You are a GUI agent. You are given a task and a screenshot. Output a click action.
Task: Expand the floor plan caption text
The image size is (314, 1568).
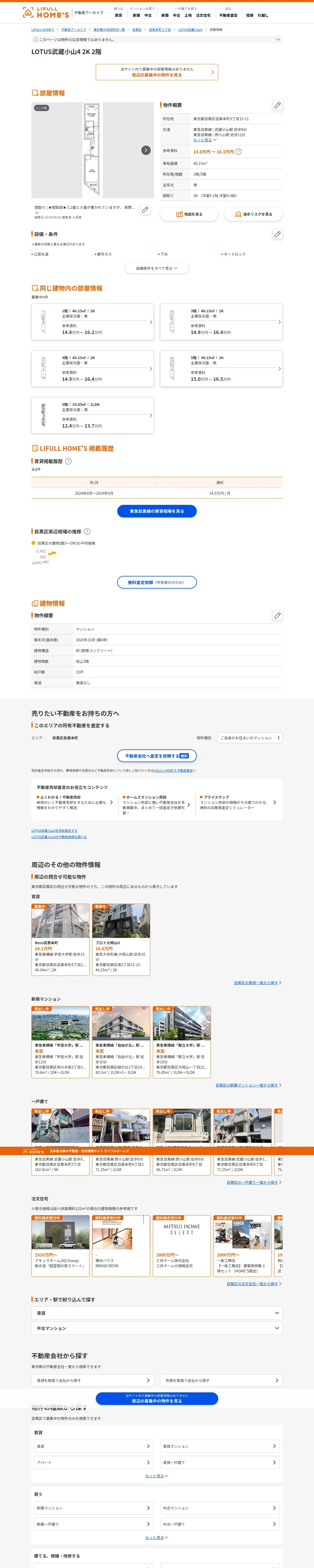[37, 212]
